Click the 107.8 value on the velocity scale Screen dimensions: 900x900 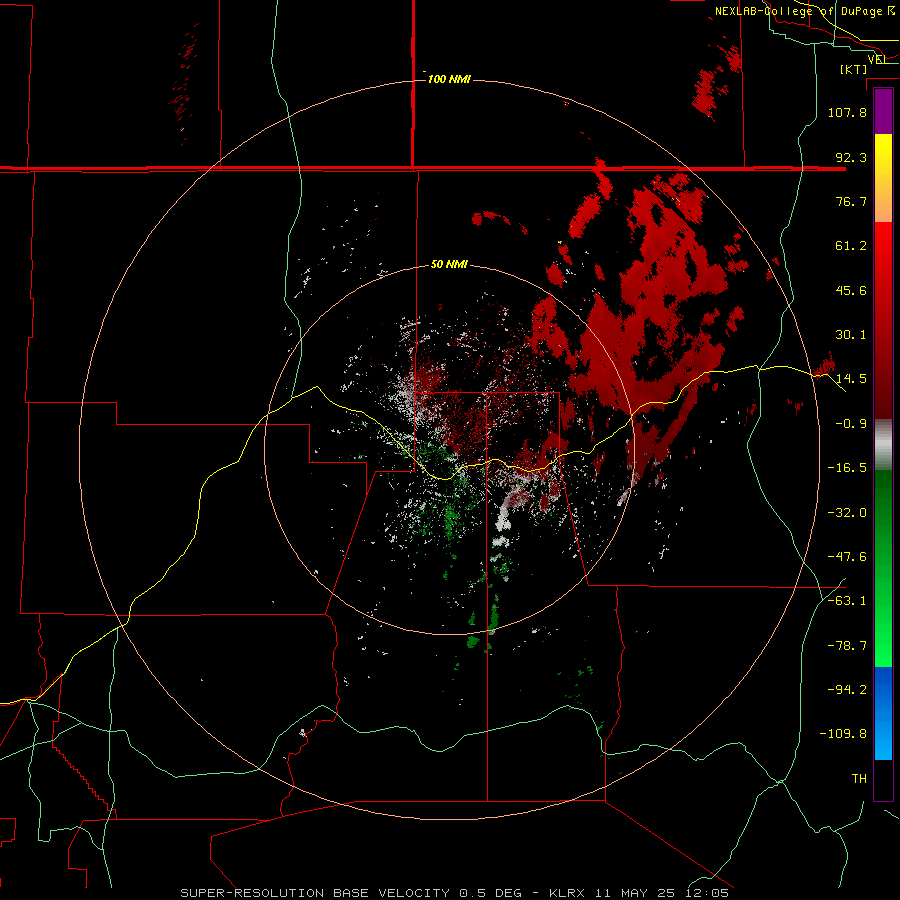(847, 112)
